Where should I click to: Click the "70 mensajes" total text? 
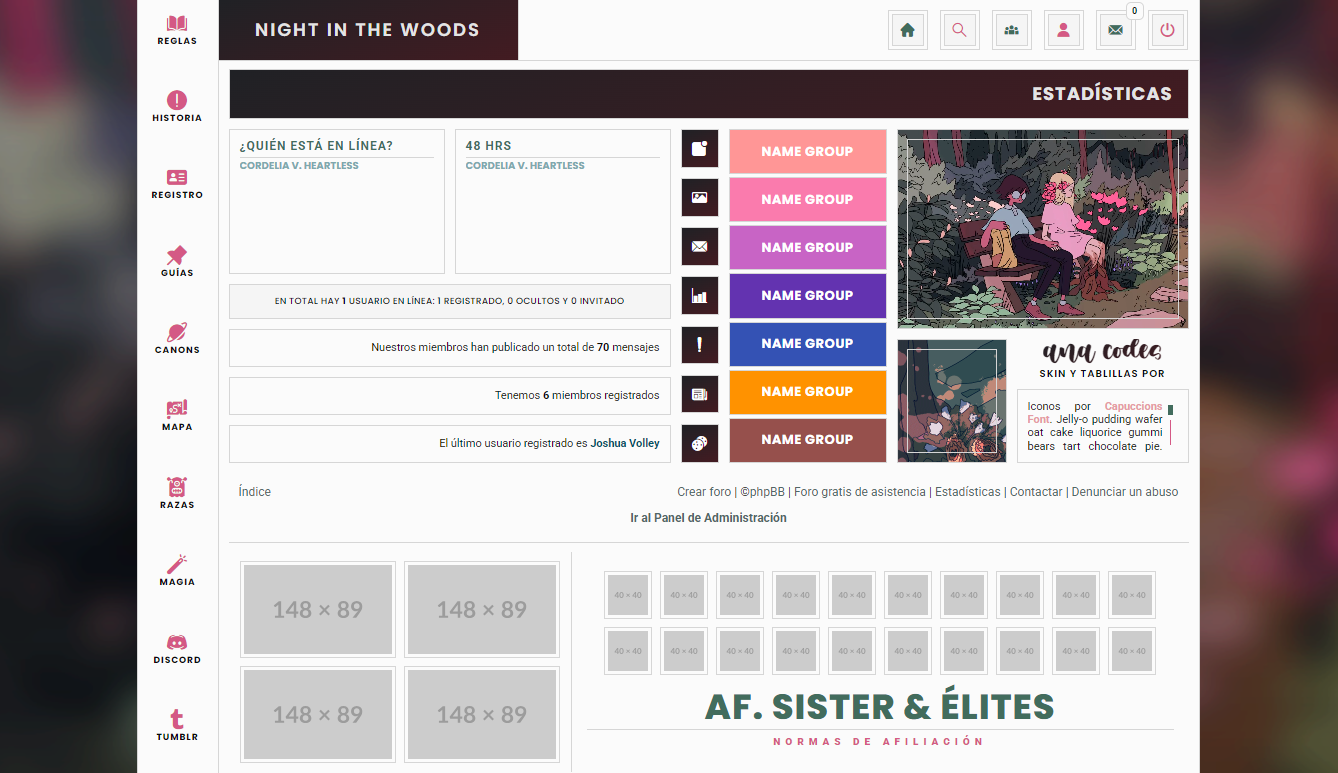pos(628,347)
